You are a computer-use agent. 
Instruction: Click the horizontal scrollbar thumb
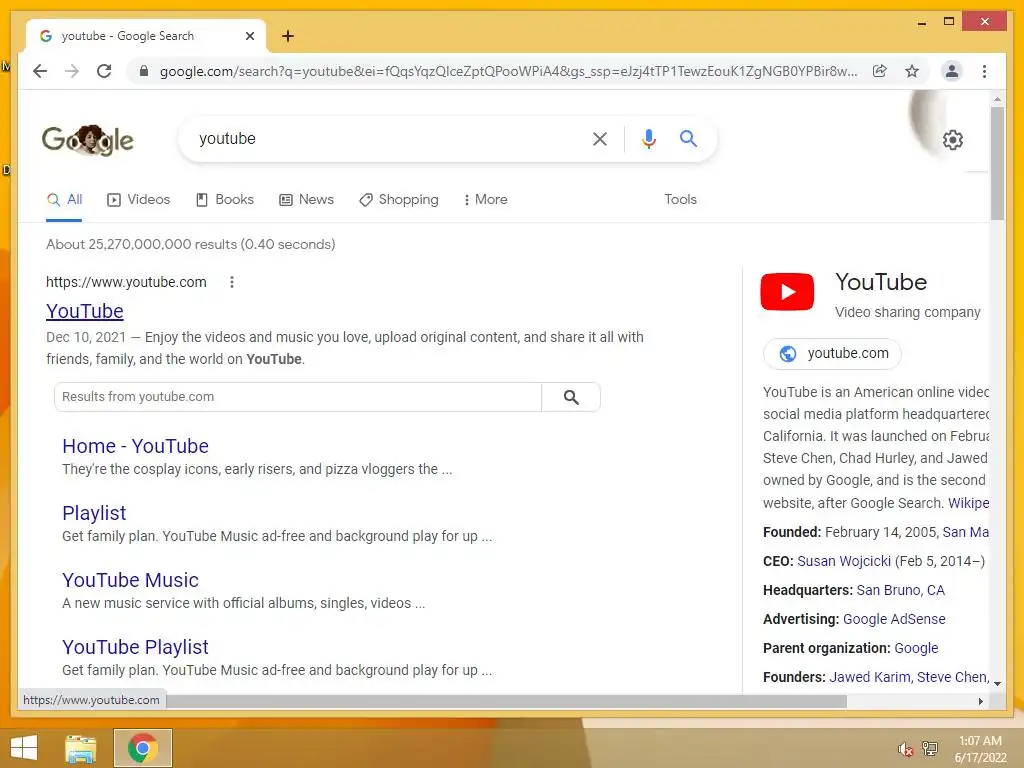coord(507,701)
